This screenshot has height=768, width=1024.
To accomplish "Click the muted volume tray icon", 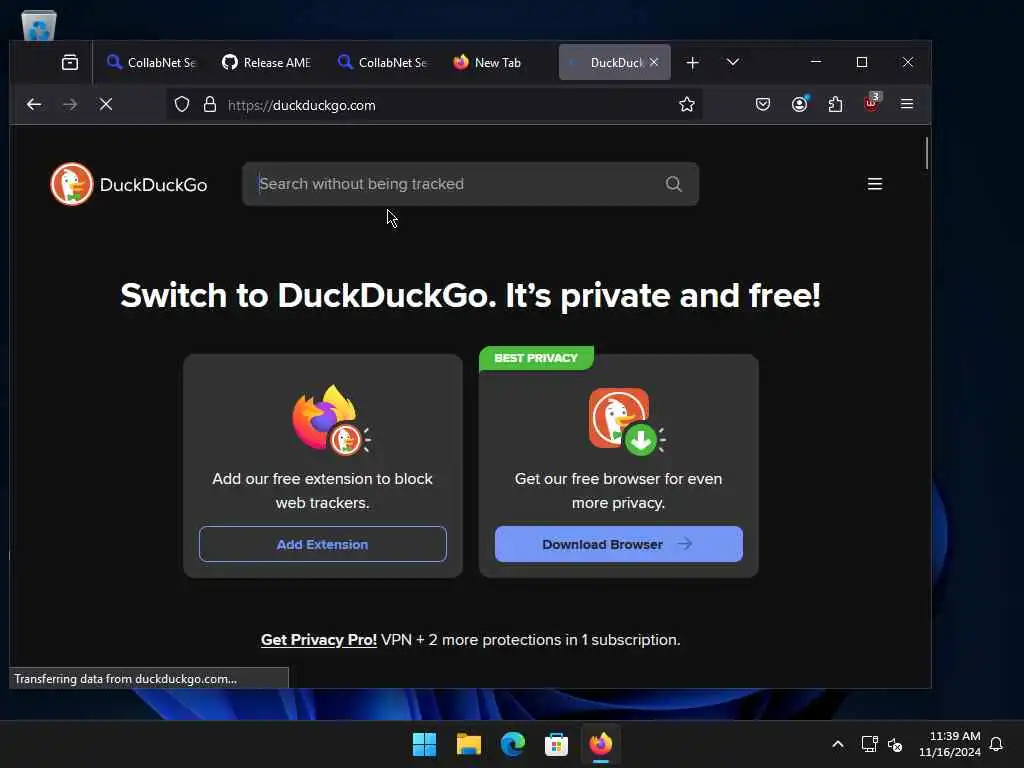I will [x=895, y=744].
